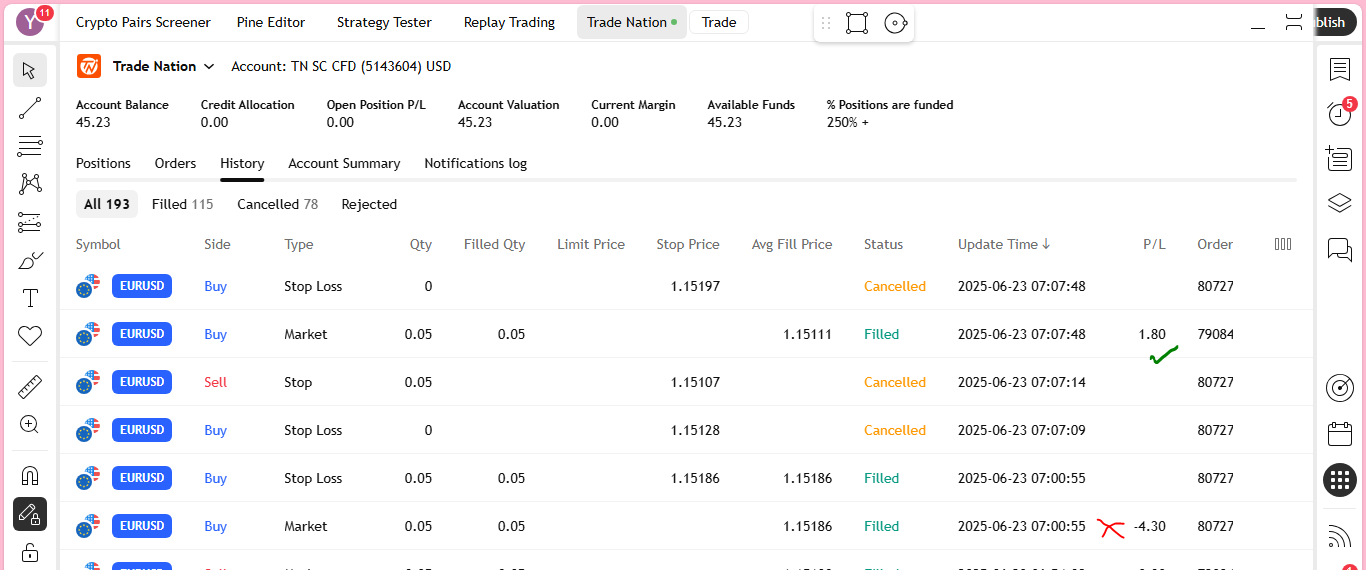
Task: Click EURUSD symbol in first history row
Action: click(142, 286)
